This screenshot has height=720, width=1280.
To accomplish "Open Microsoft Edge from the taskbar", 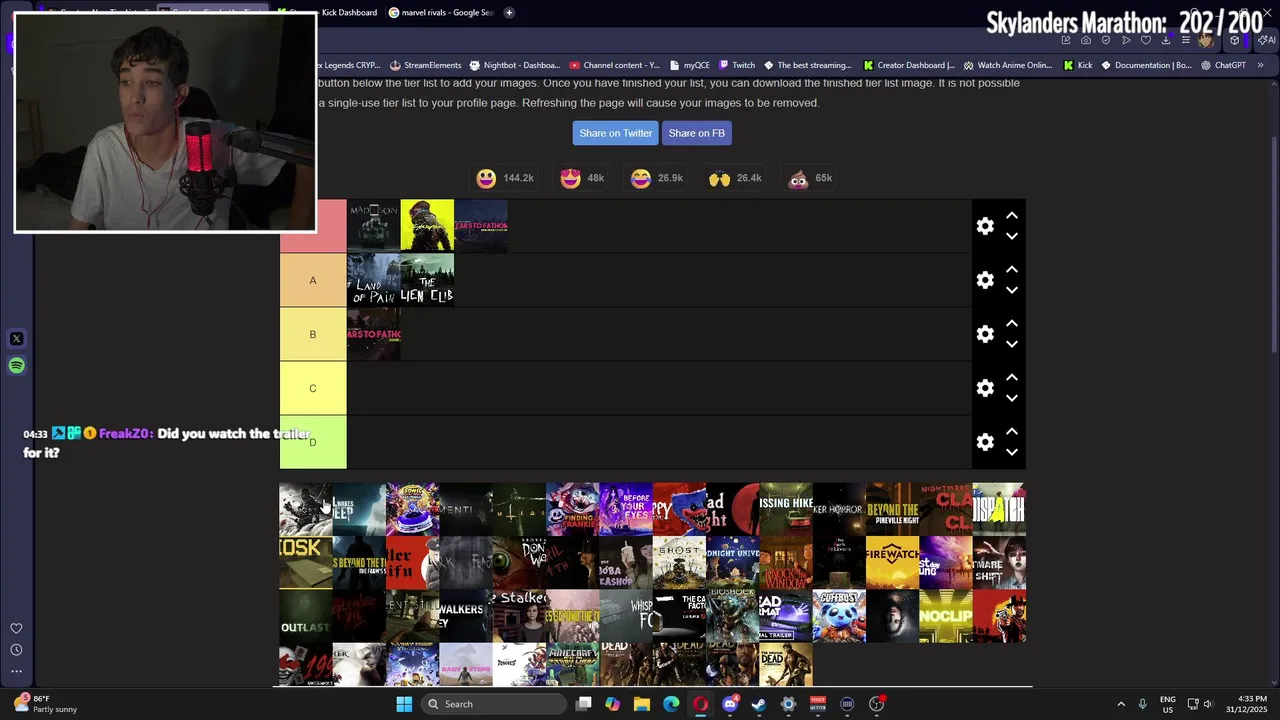I will point(671,704).
